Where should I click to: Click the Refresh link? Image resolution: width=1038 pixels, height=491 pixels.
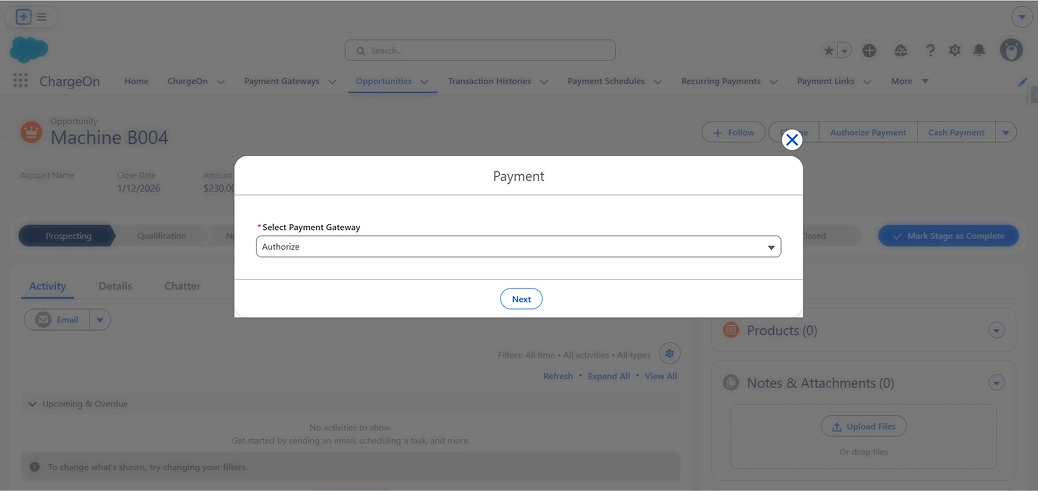[x=558, y=376]
